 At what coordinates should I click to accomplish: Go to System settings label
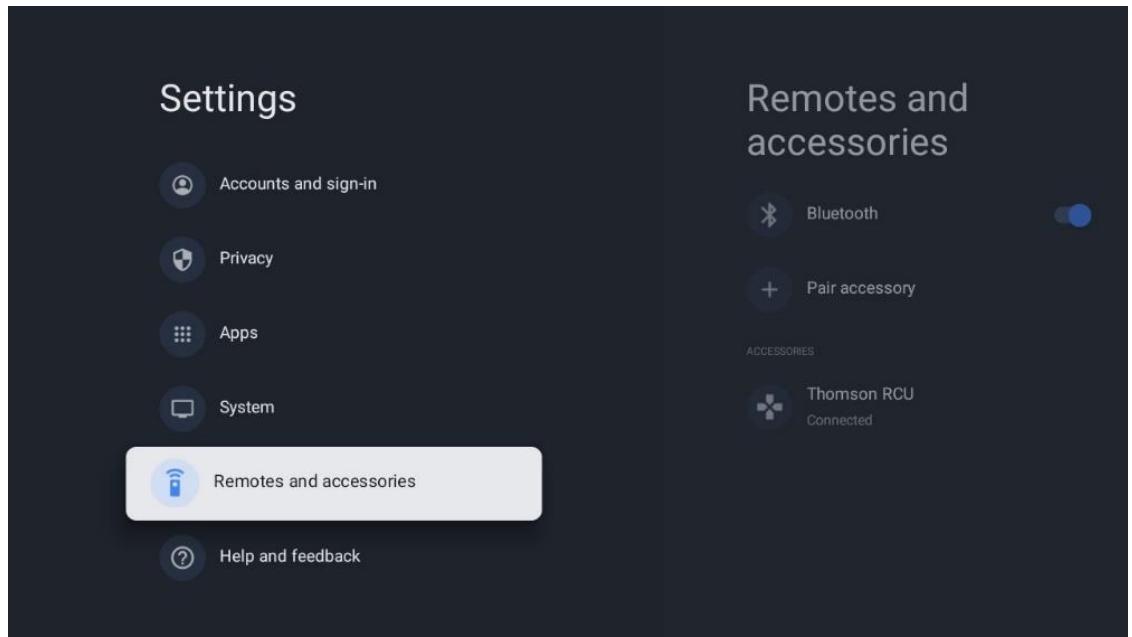tap(247, 407)
